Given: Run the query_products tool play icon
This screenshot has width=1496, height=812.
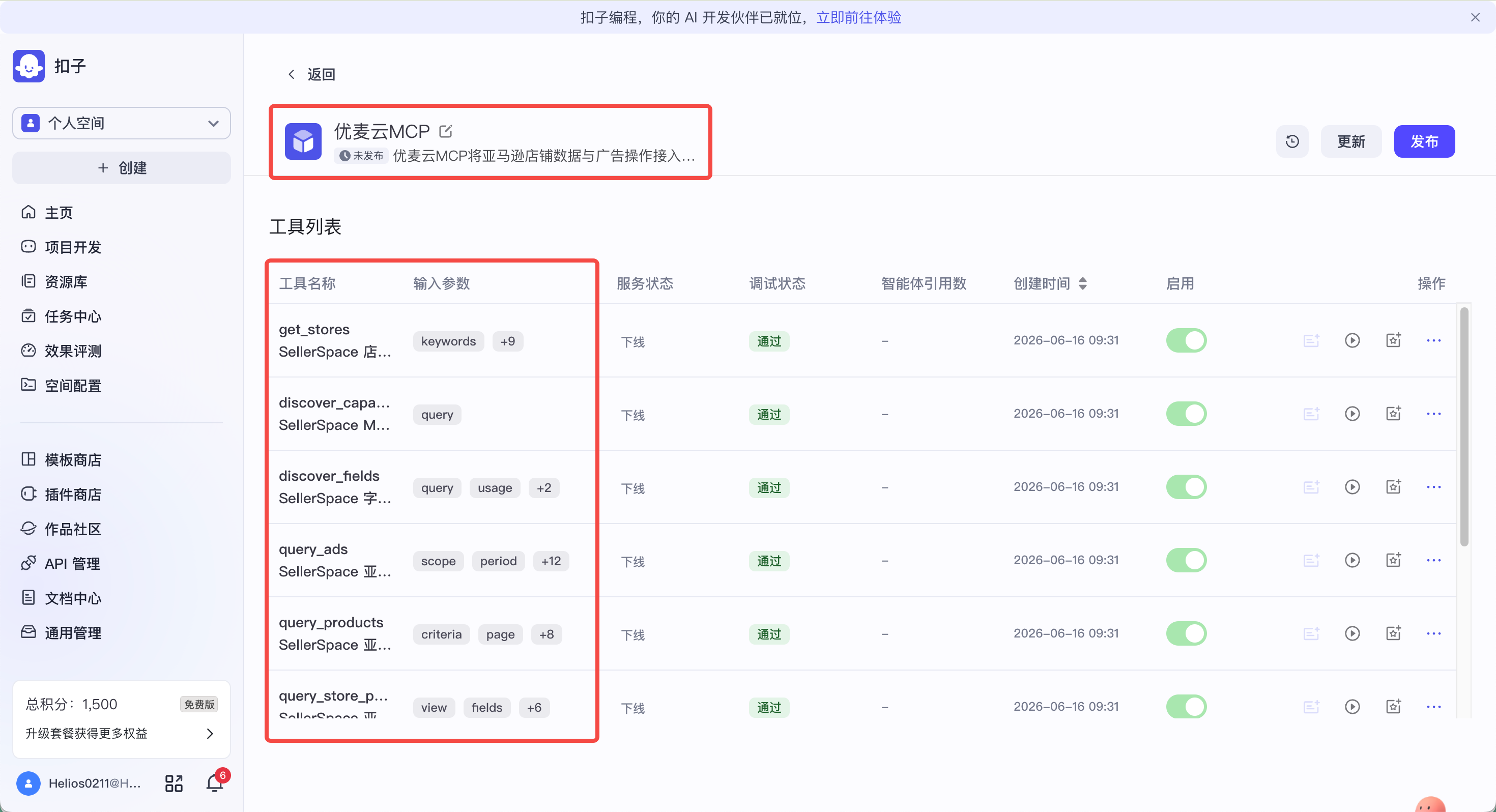Looking at the screenshot, I should coord(1353,633).
